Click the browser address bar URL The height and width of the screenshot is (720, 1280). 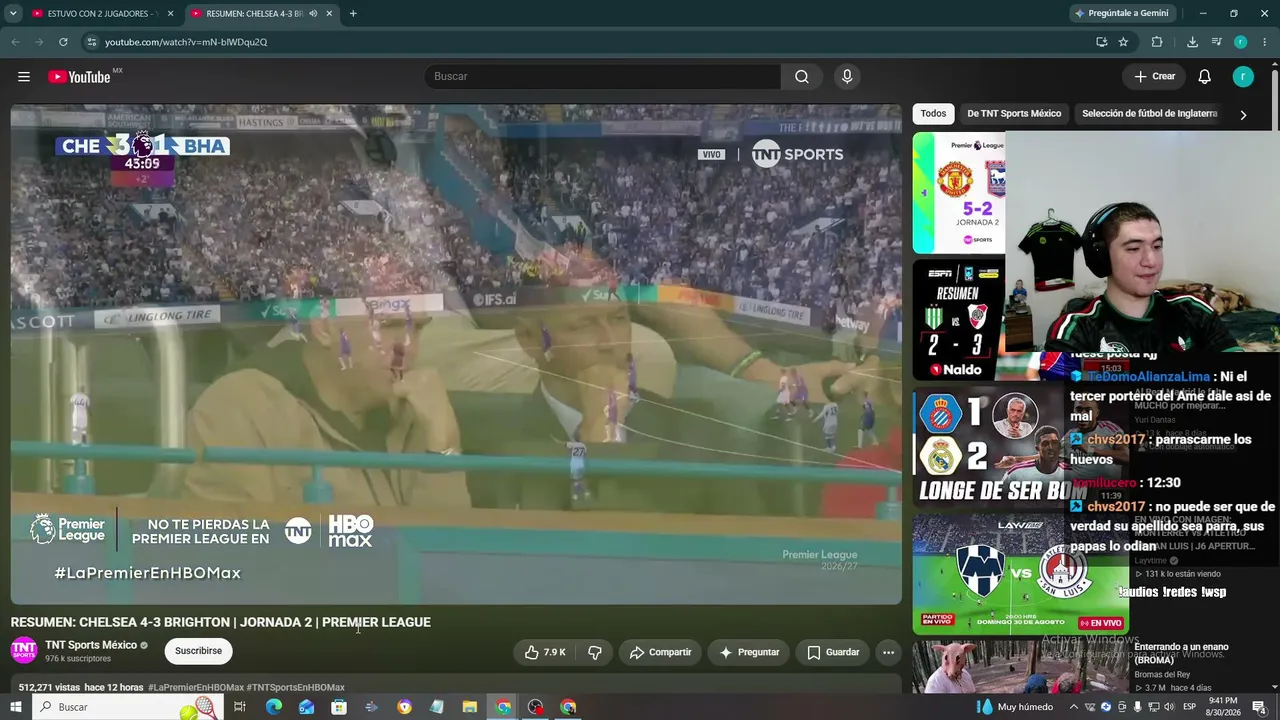tap(186, 42)
